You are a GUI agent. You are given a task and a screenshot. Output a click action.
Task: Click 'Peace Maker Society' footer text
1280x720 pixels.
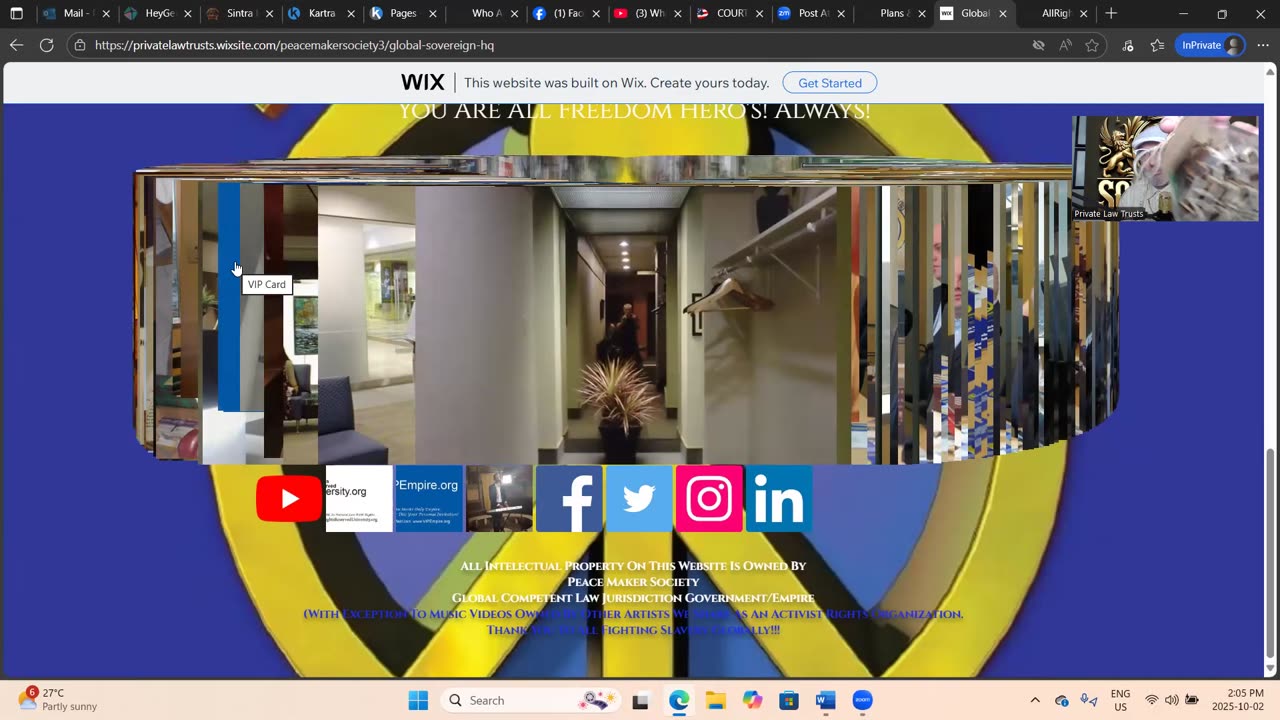click(633, 582)
